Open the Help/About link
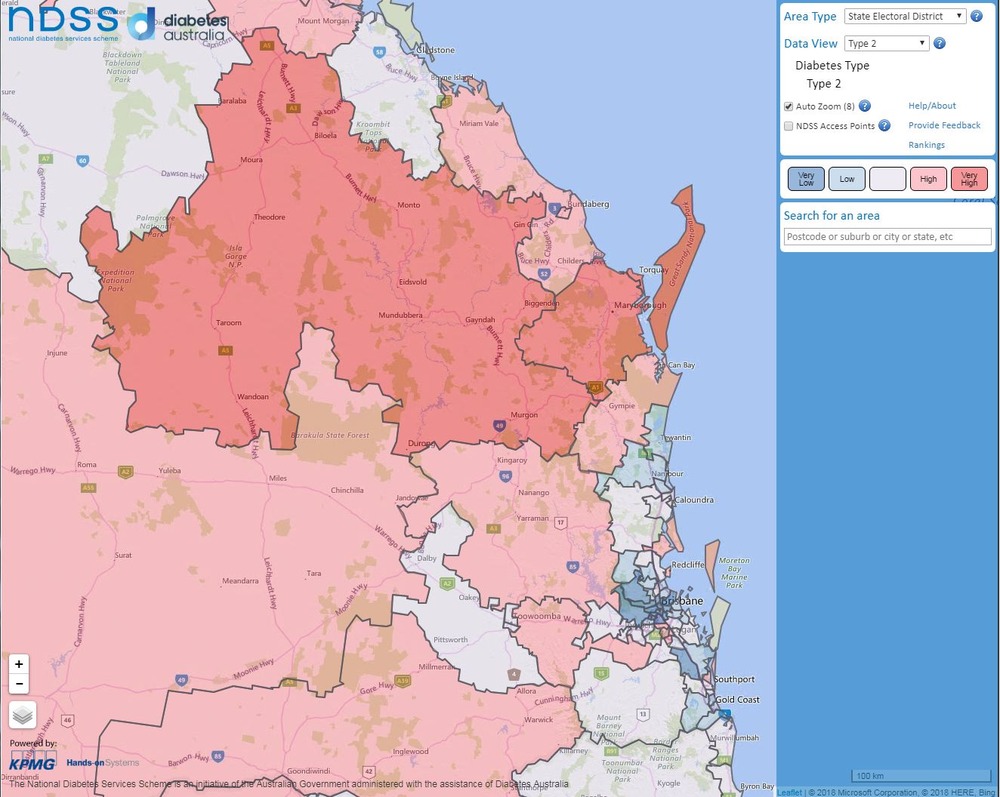Image resolution: width=1000 pixels, height=797 pixels. point(932,106)
